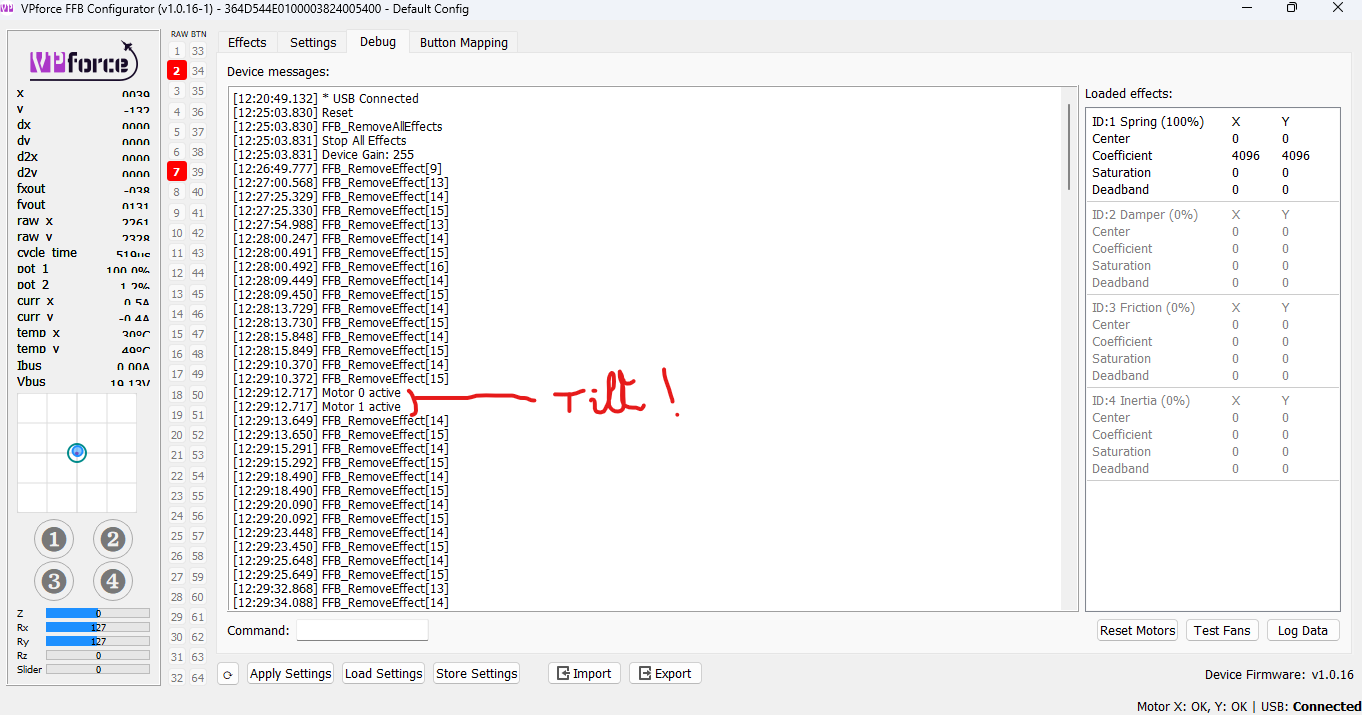Click 'ID:1 Spring (100%)' effect header
The image size is (1362, 715).
coord(1148,121)
